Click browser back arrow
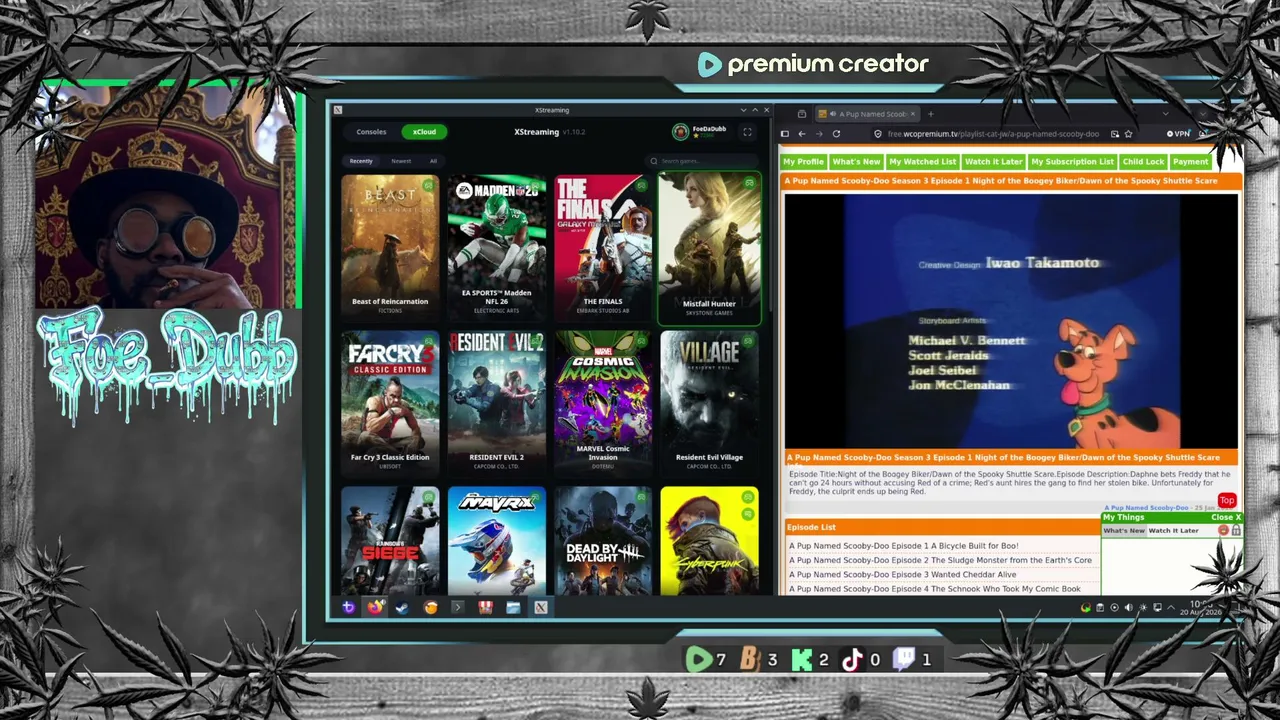Viewport: 1280px width, 720px height. point(801,134)
